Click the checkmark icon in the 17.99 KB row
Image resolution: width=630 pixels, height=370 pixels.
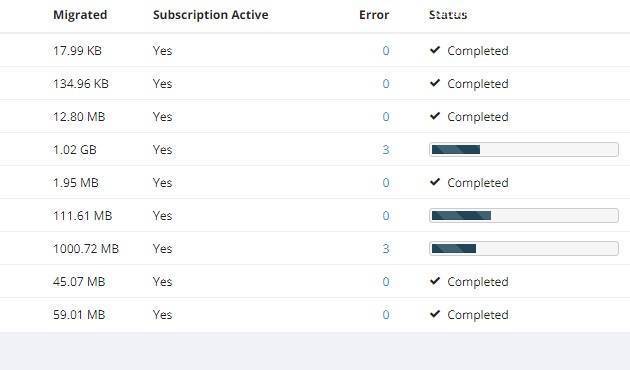coord(435,50)
